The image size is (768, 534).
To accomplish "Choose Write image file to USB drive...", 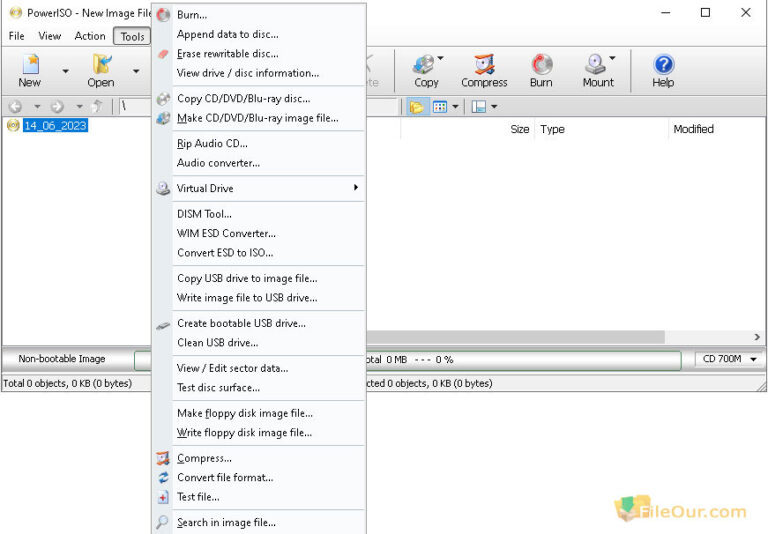I will tap(260, 298).
